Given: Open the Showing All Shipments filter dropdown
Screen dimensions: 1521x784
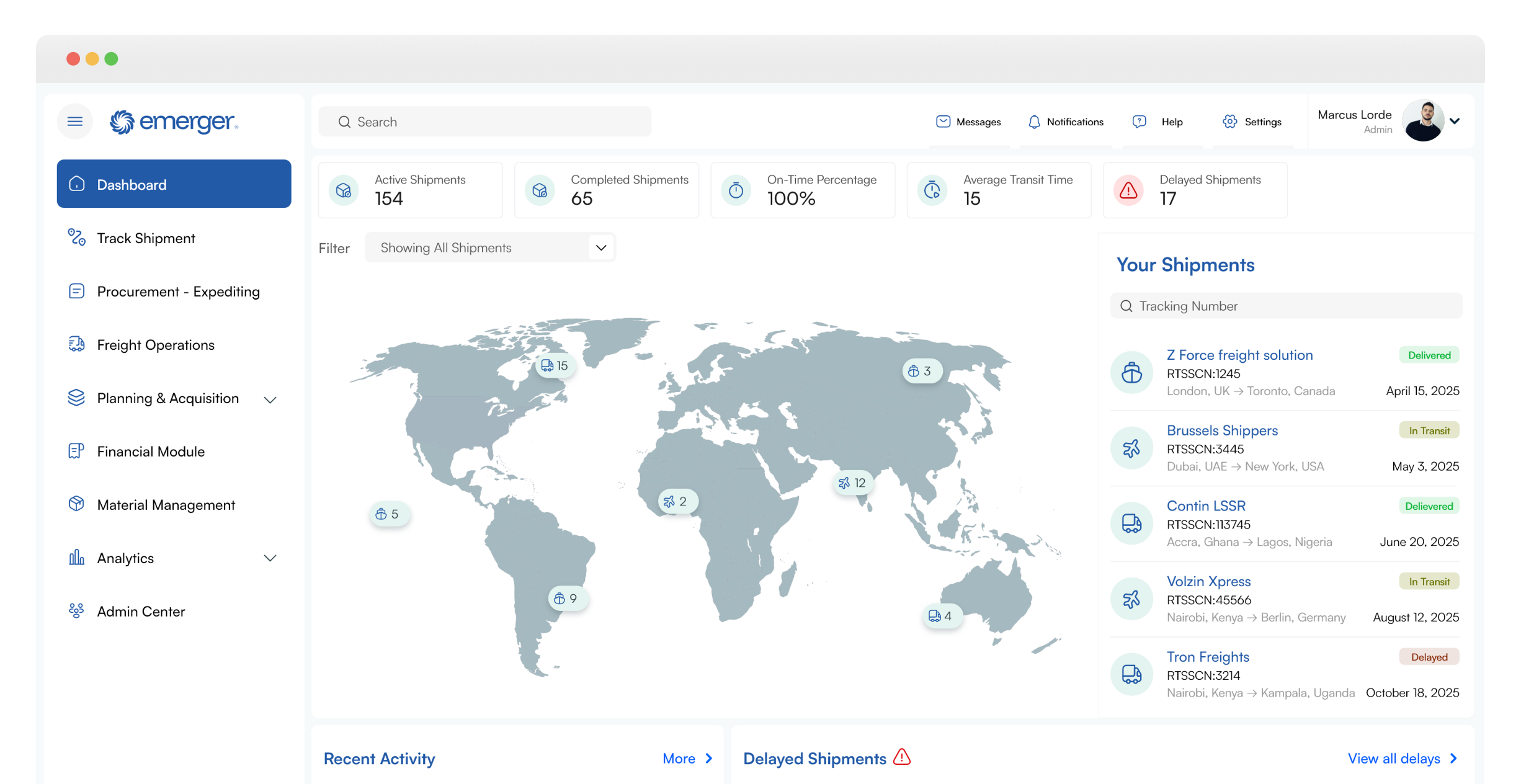Looking at the screenshot, I should click(489, 247).
